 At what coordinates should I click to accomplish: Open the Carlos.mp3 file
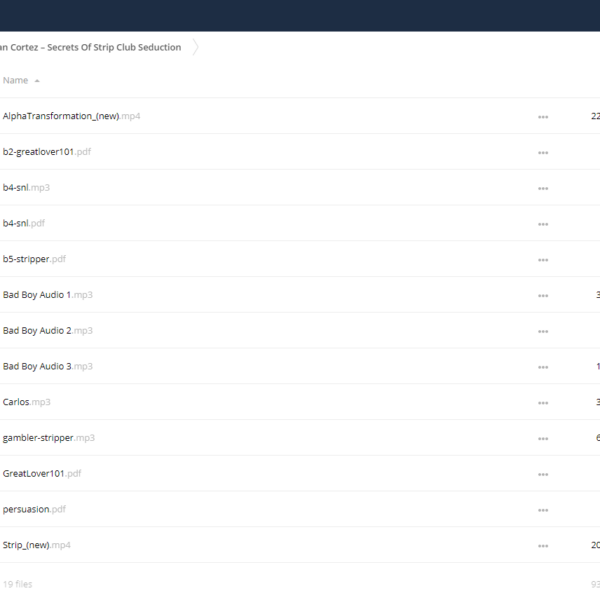coord(26,402)
